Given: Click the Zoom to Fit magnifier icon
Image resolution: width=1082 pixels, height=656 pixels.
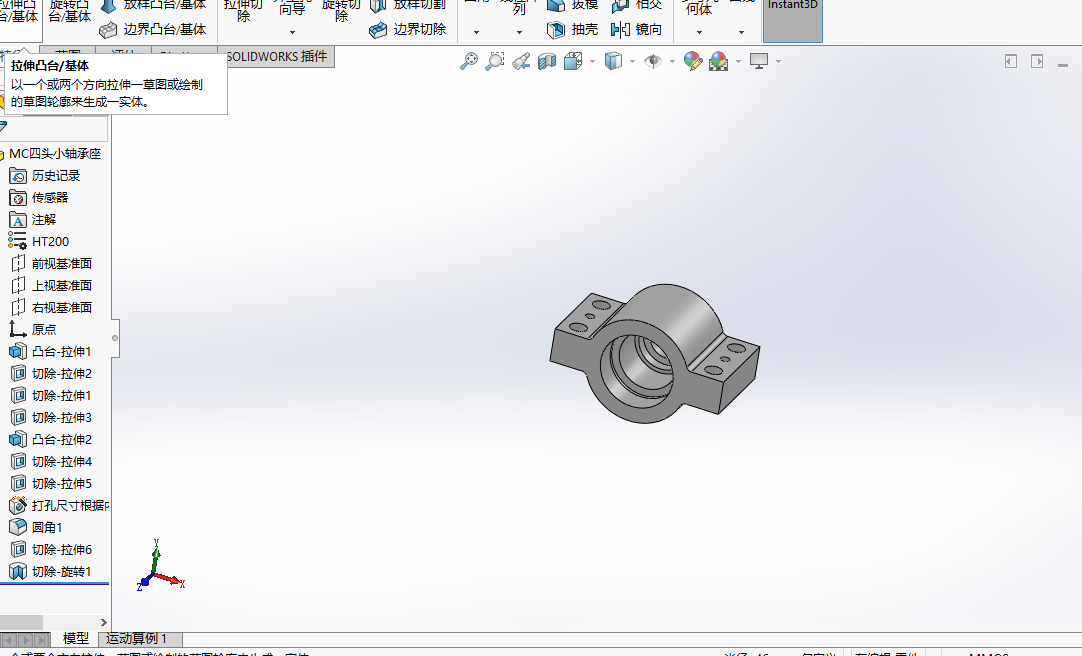Looking at the screenshot, I should pos(468,61).
